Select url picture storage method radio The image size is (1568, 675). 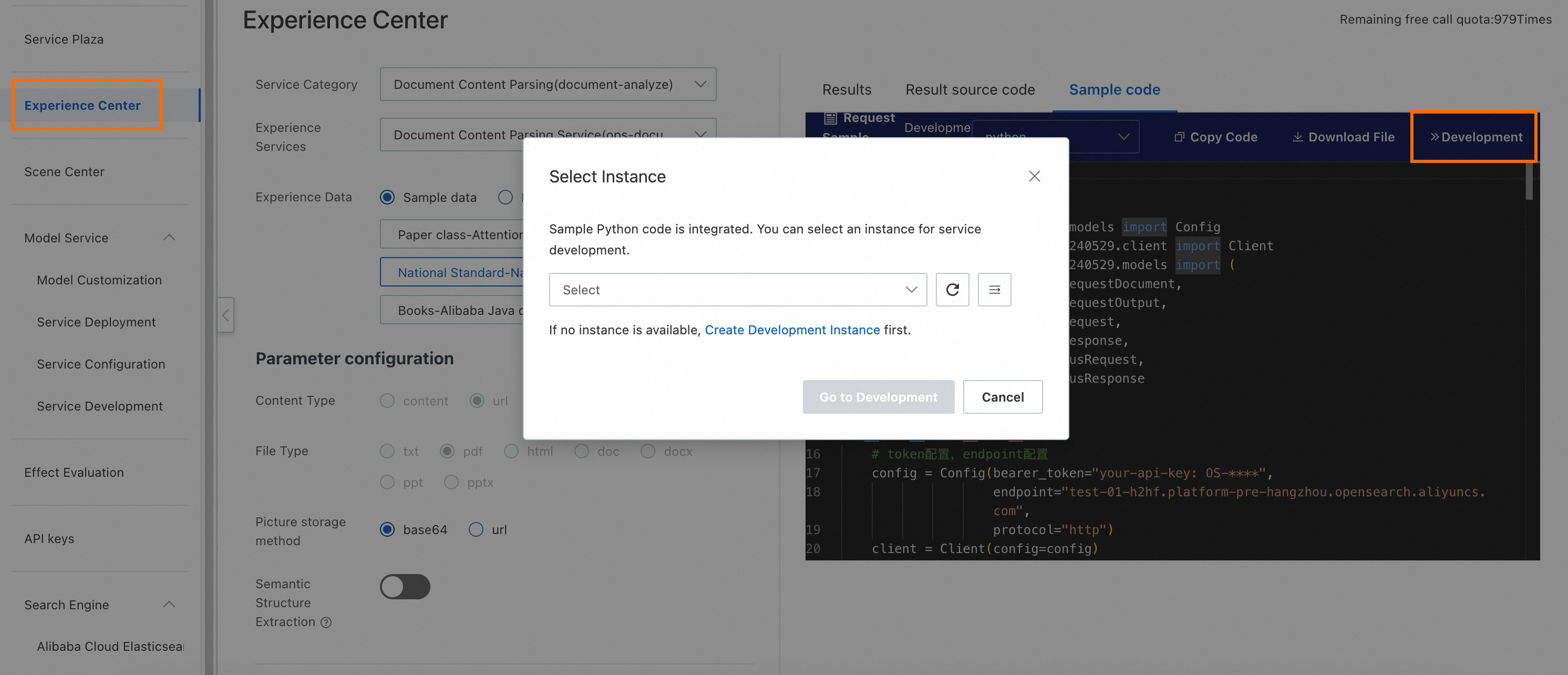476,529
